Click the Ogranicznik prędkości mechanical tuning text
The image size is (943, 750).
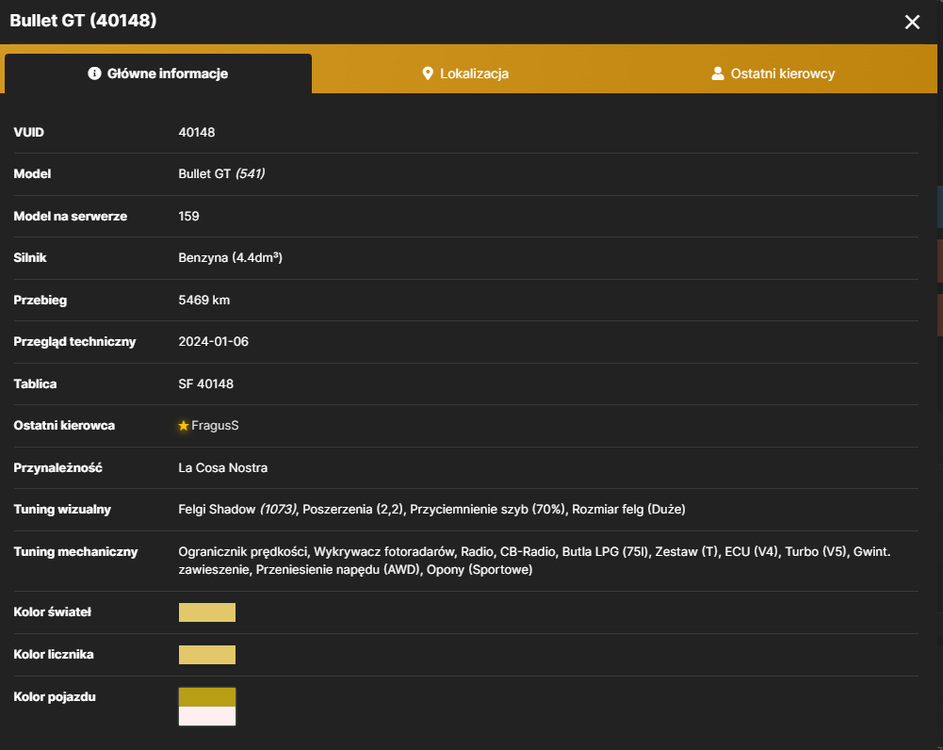tap(243, 552)
